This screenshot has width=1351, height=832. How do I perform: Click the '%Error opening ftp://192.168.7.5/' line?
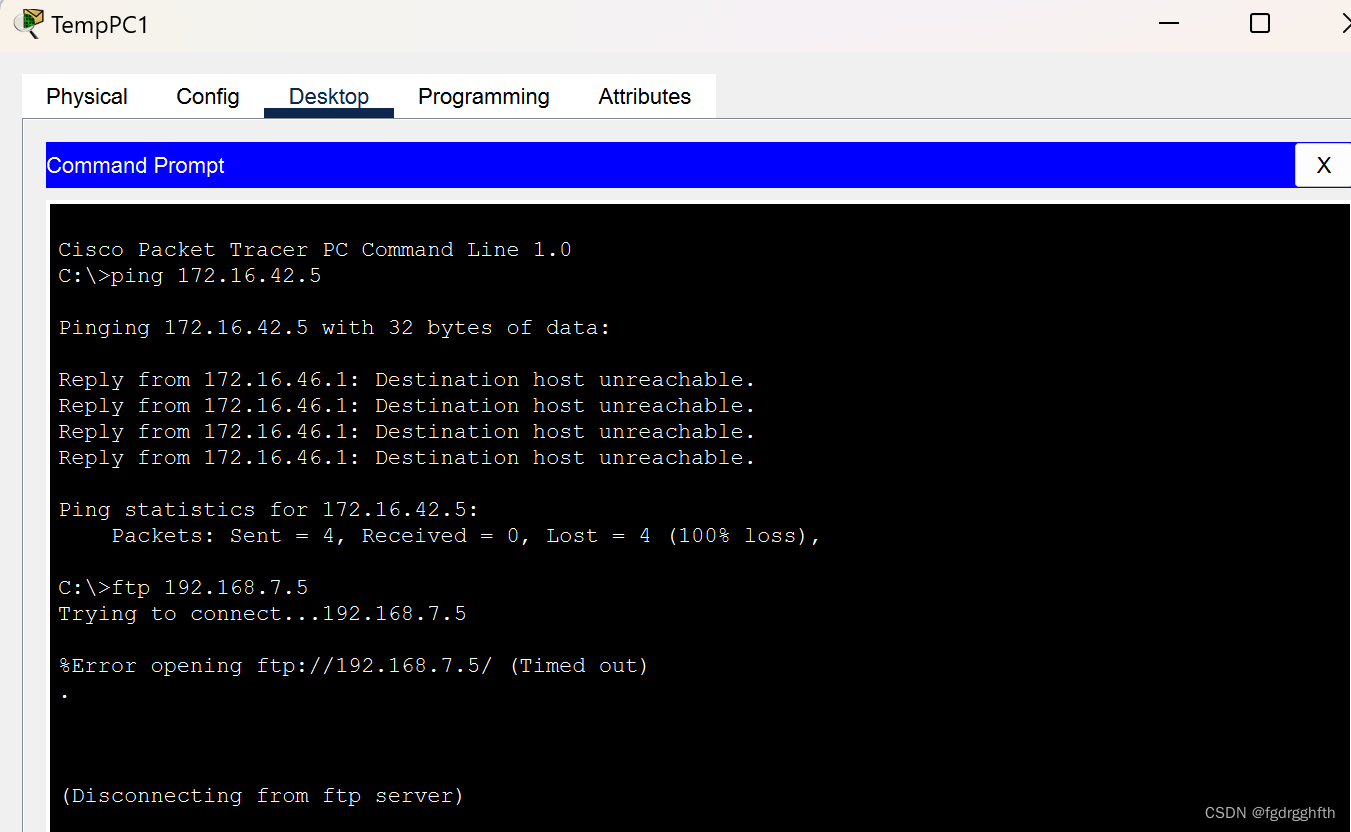pos(353,666)
